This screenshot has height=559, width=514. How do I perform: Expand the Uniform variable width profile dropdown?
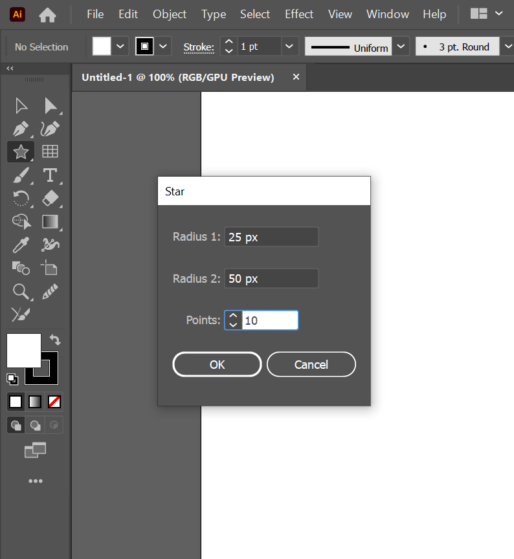pos(401,46)
